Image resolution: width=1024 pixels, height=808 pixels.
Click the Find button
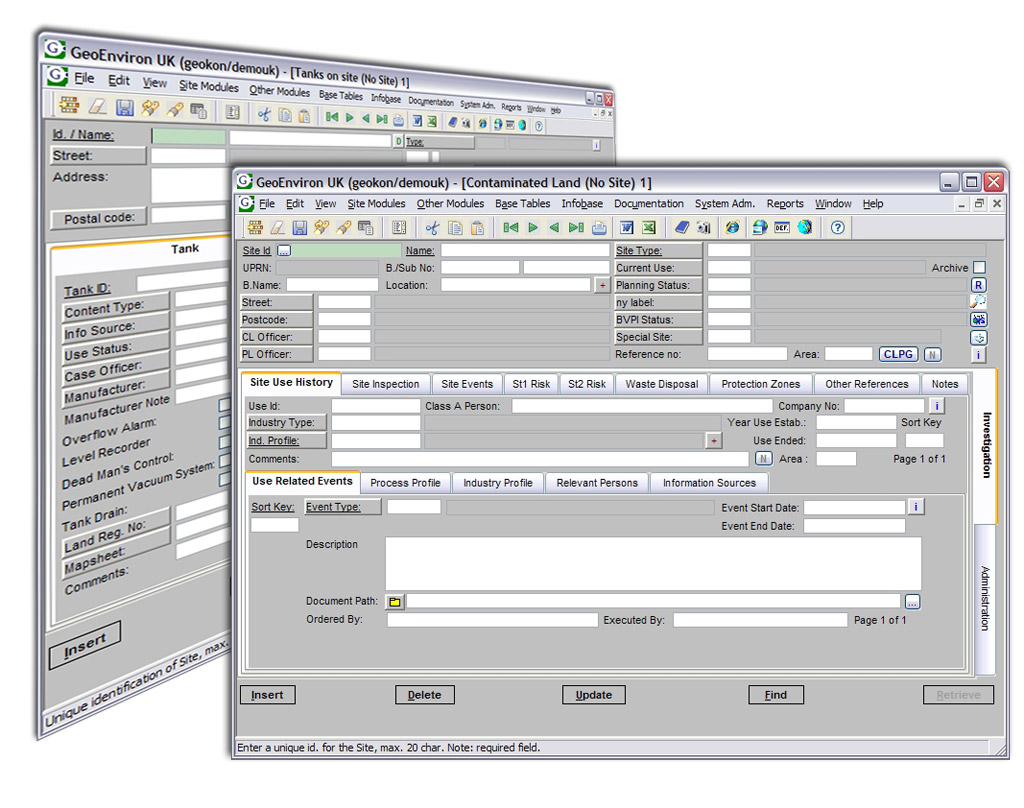(776, 695)
